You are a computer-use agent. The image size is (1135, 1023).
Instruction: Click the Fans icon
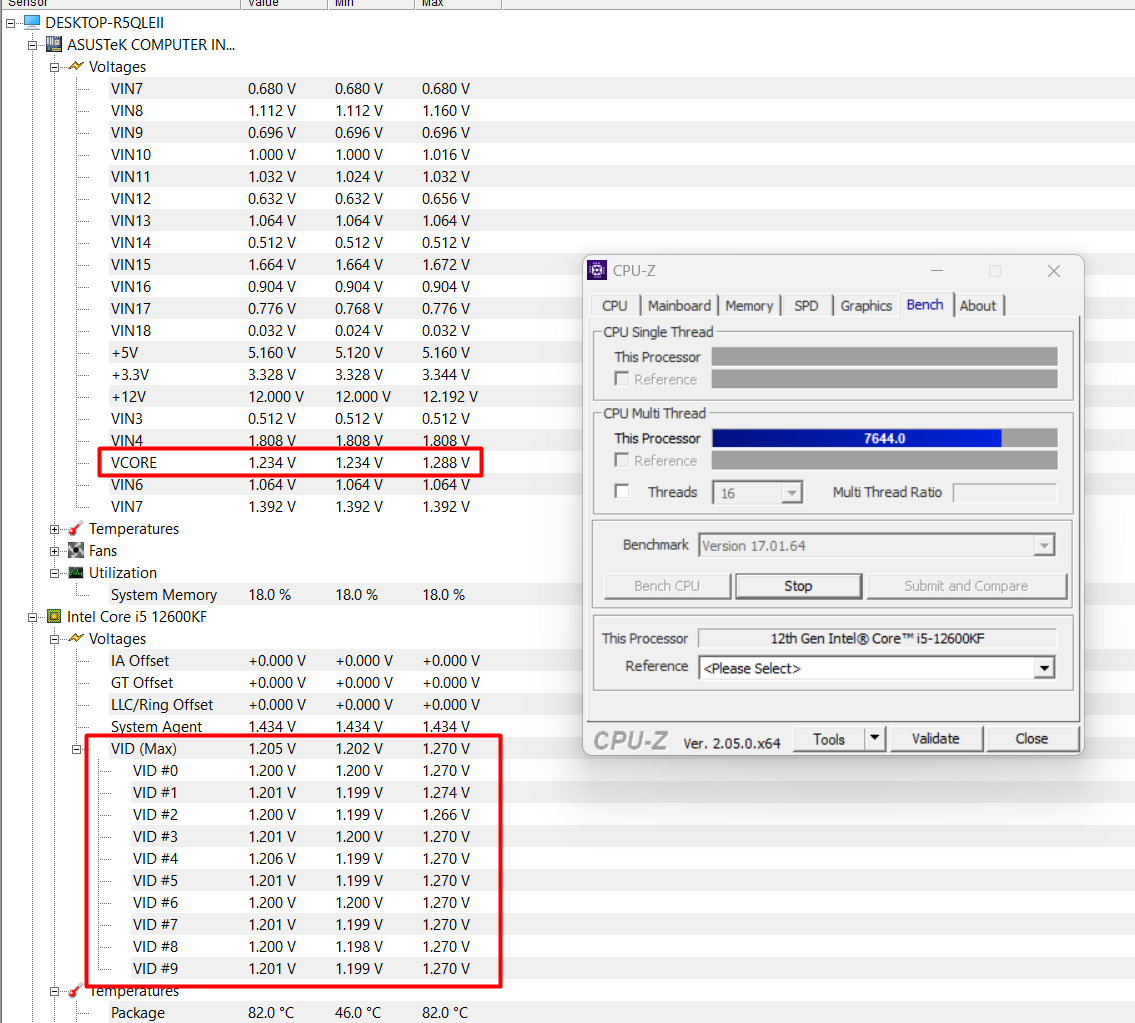click(x=75, y=550)
